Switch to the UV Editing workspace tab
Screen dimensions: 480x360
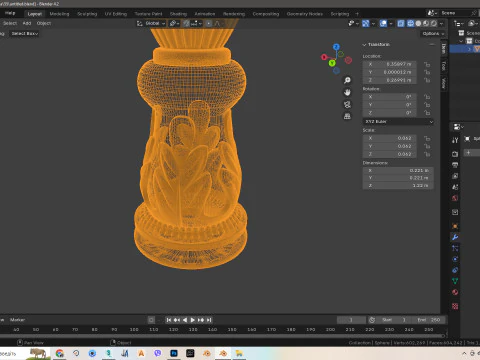tap(116, 14)
